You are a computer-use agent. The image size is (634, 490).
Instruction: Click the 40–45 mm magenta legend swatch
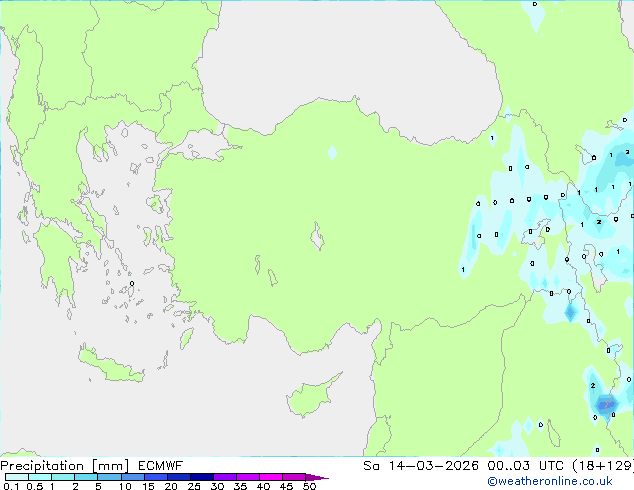(x=271, y=477)
